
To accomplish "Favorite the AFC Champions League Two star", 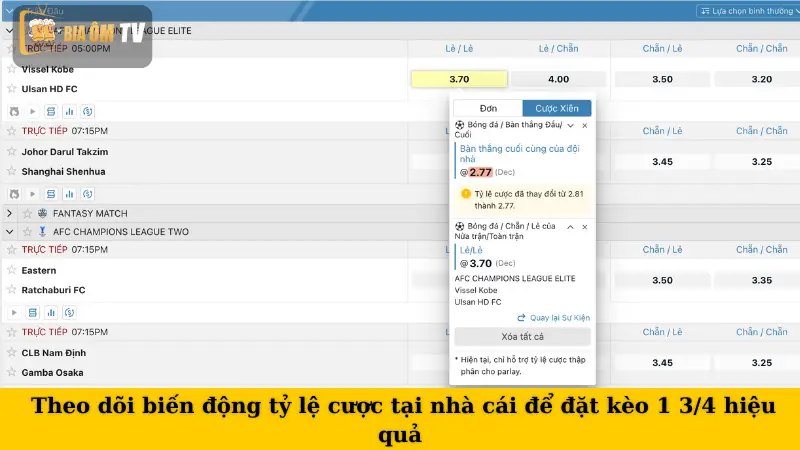I will (28, 232).
